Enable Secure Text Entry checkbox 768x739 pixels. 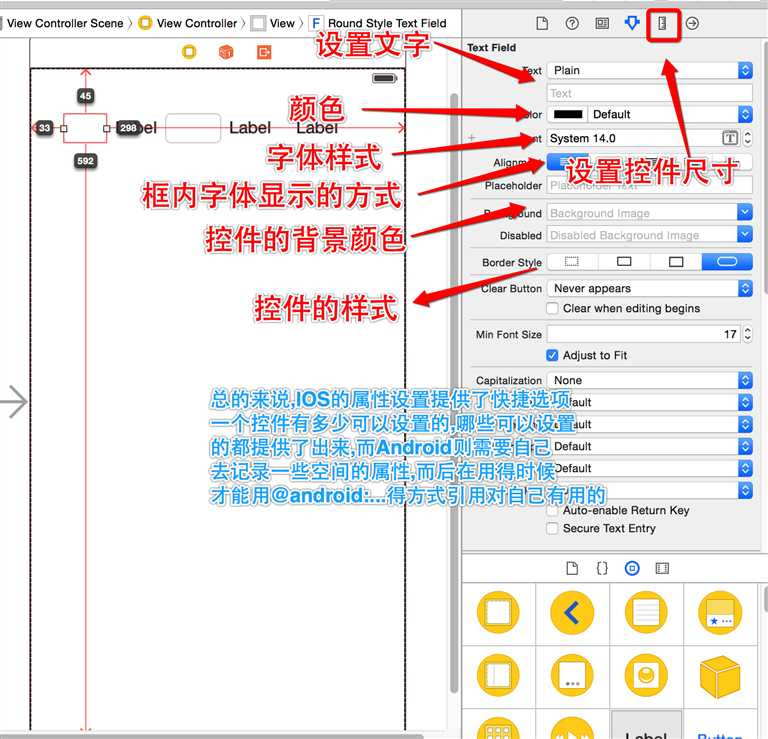552,528
